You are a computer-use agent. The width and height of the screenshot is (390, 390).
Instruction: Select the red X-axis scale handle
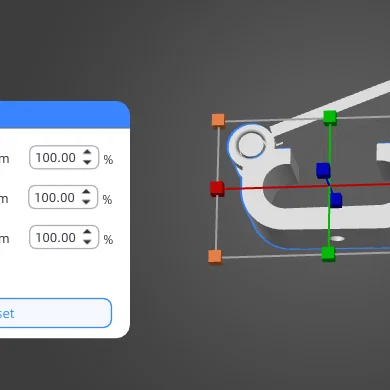[217, 188]
